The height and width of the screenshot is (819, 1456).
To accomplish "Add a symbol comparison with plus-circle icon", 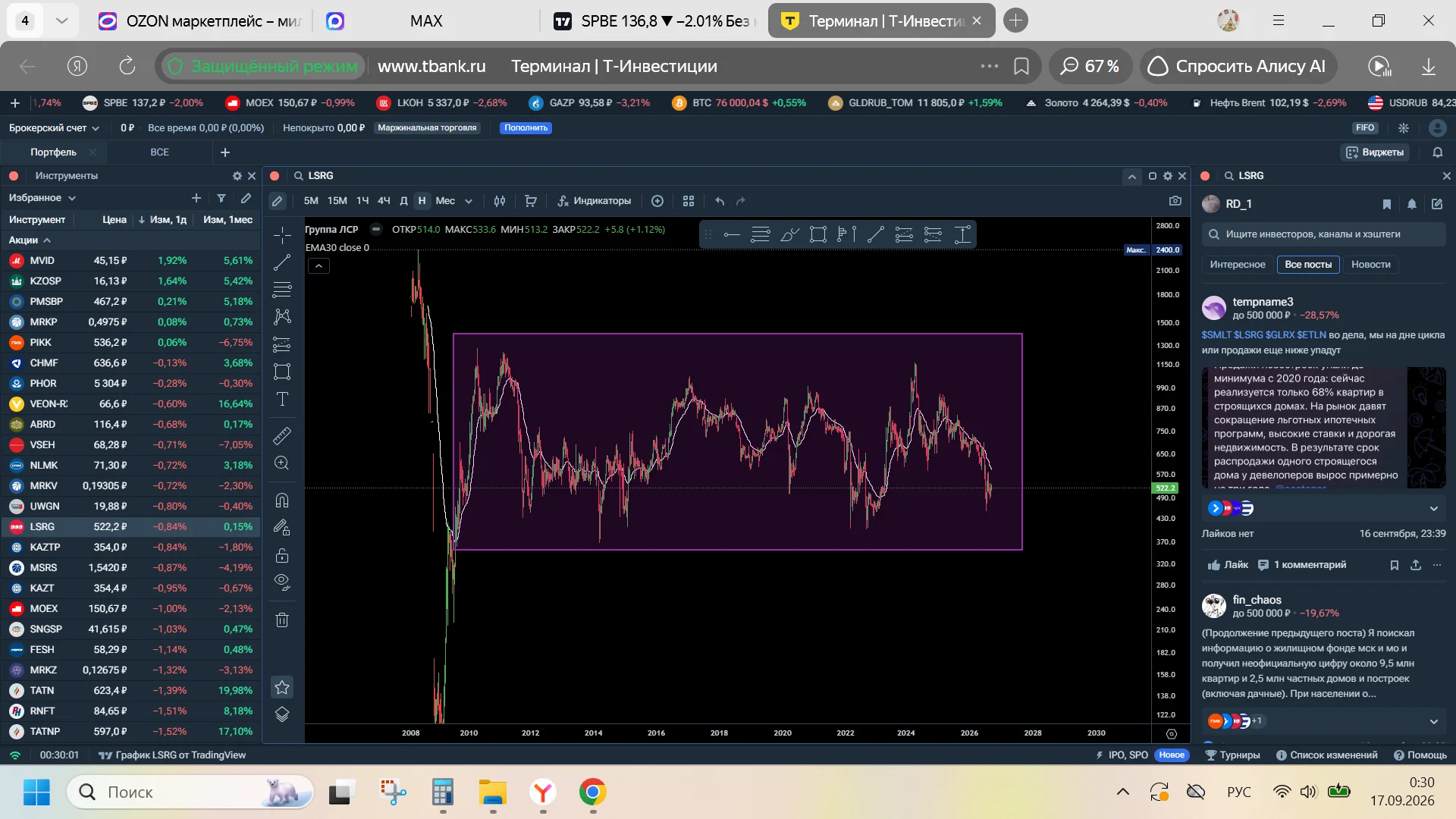I will click(x=657, y=201).
